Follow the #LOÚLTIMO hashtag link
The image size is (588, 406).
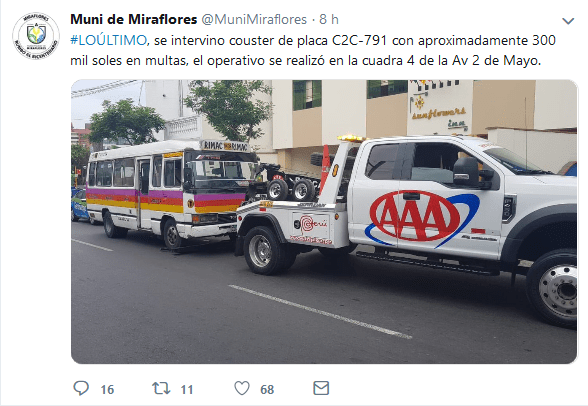108,40
